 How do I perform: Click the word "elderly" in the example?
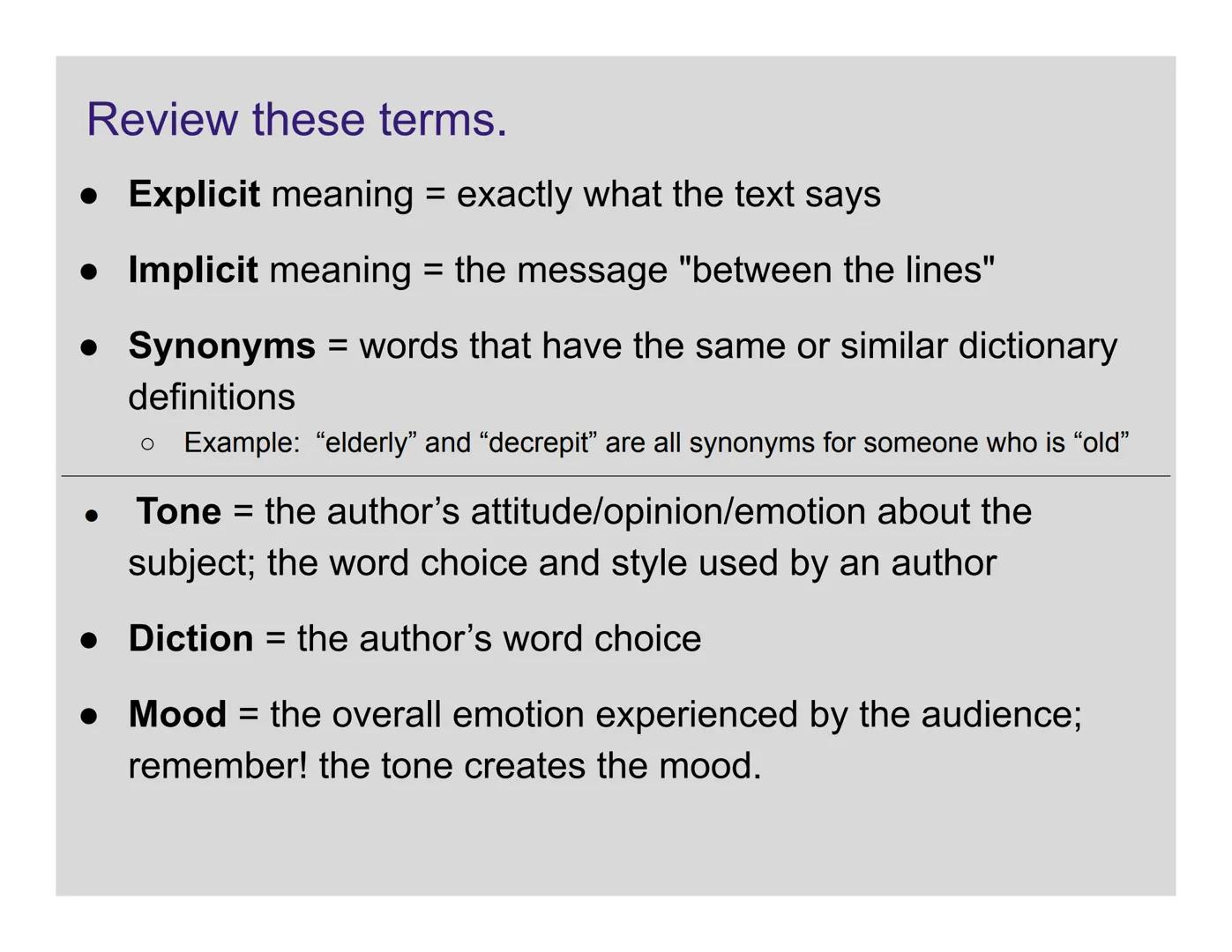366,443
